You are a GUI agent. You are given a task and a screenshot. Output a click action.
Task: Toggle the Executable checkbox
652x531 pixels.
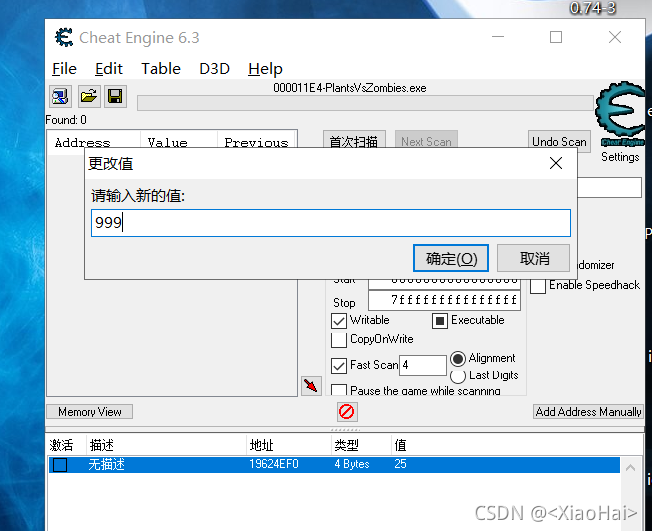[x=440, y=321]
